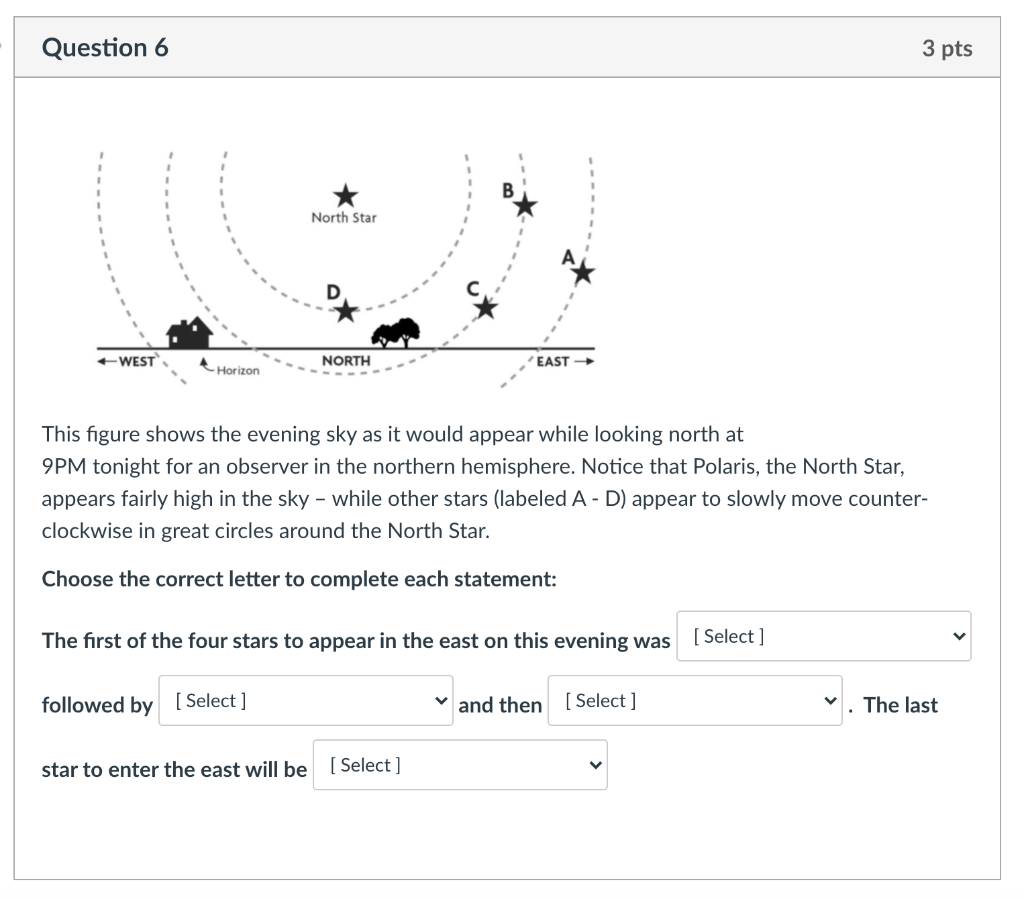Click star A in the diagram
Viewport: 1024px width, 899px height.
[x=583, y=273]
